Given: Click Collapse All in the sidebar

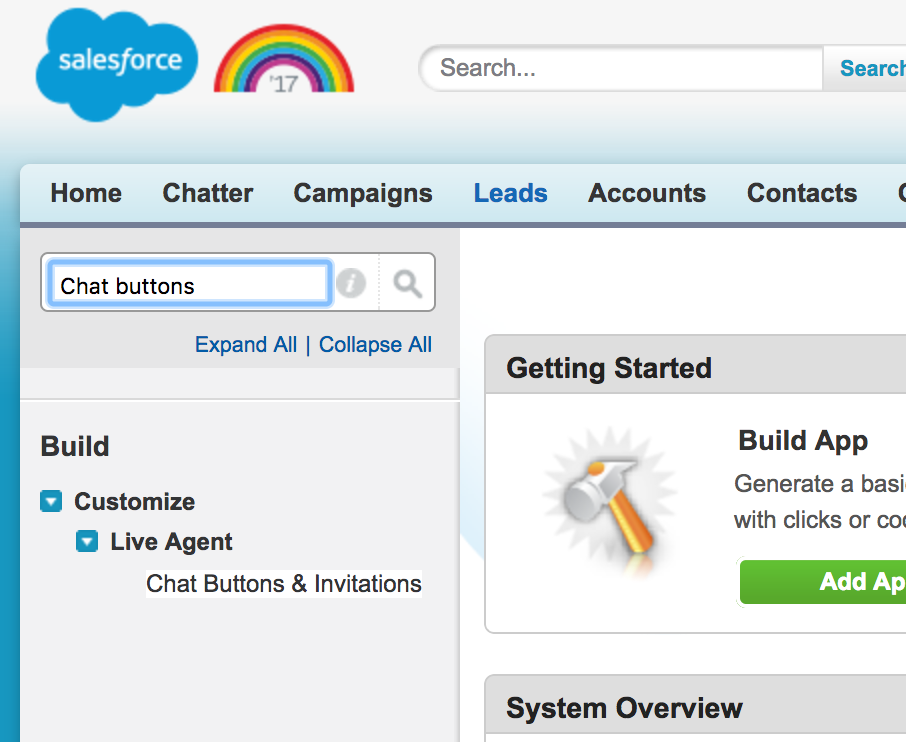Looking at the screenshot, I should click(375, 344).
